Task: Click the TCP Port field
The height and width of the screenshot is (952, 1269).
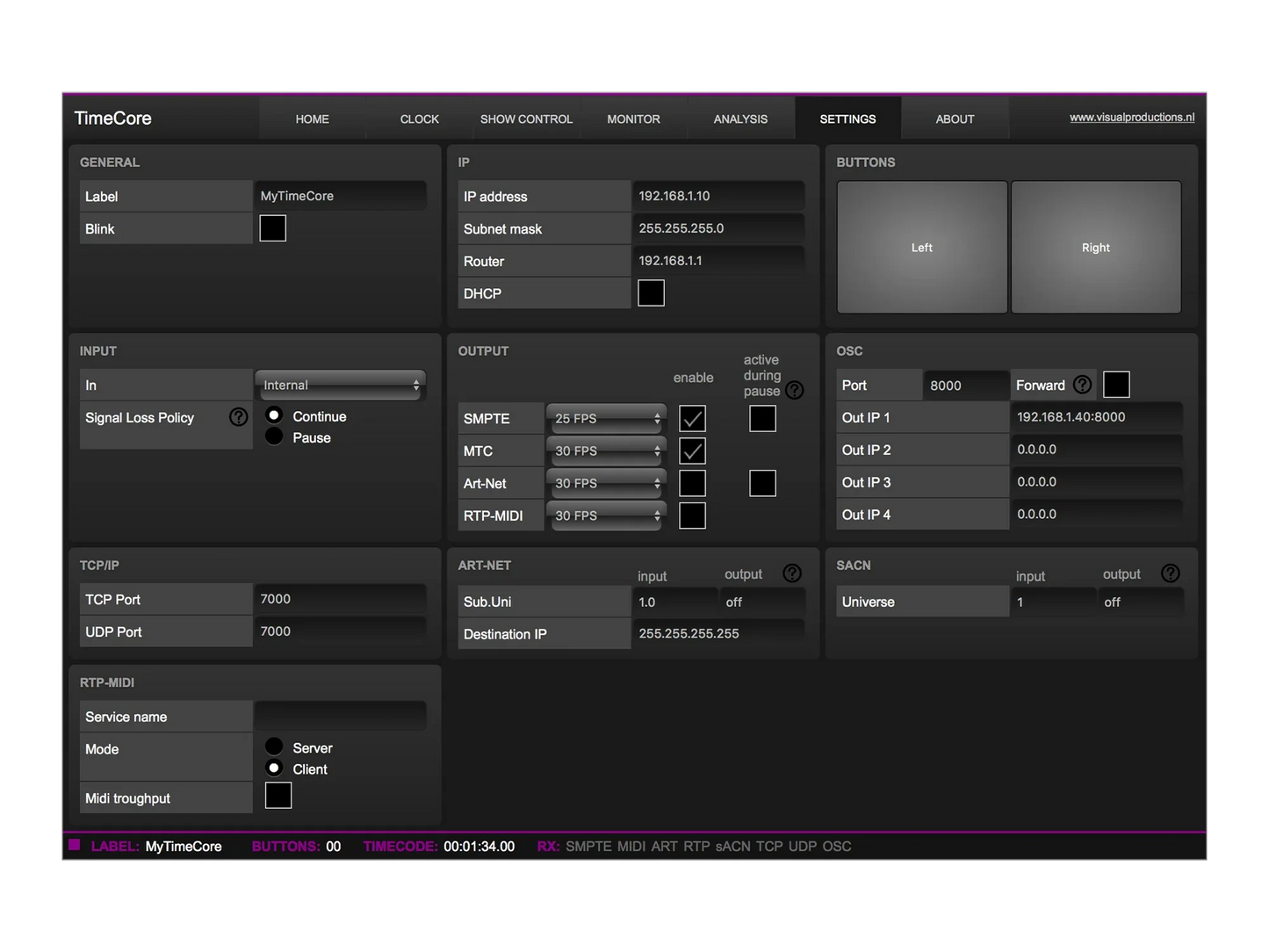Action: pos(341,599)
